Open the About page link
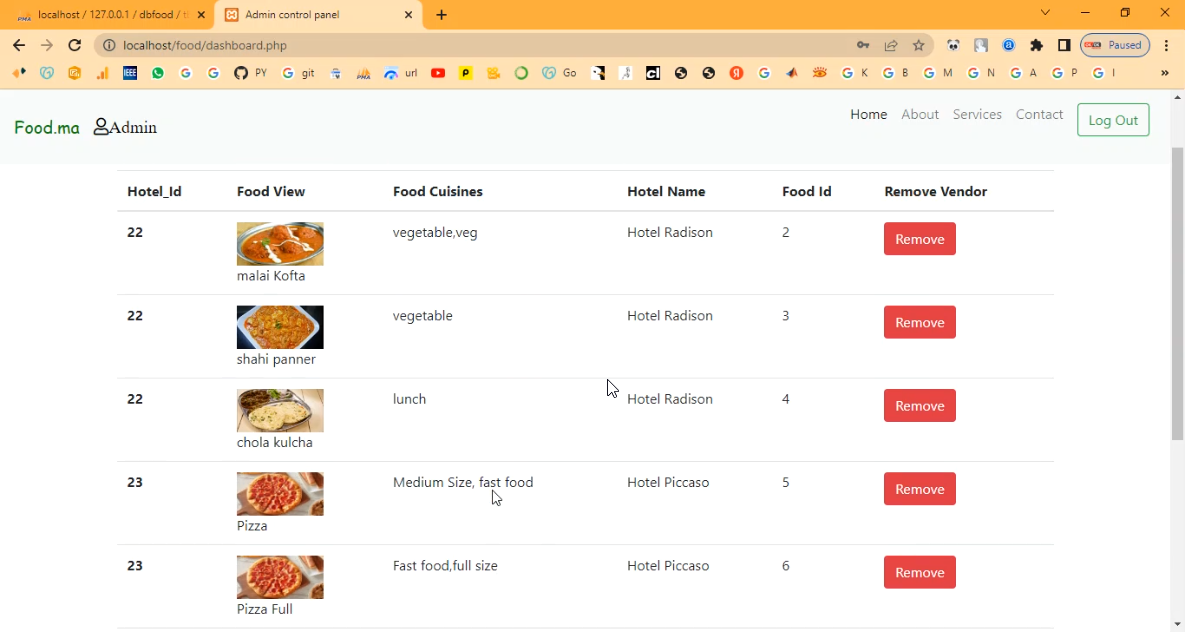The width and height of the screenshot is (1185, 632). point(919,115)
